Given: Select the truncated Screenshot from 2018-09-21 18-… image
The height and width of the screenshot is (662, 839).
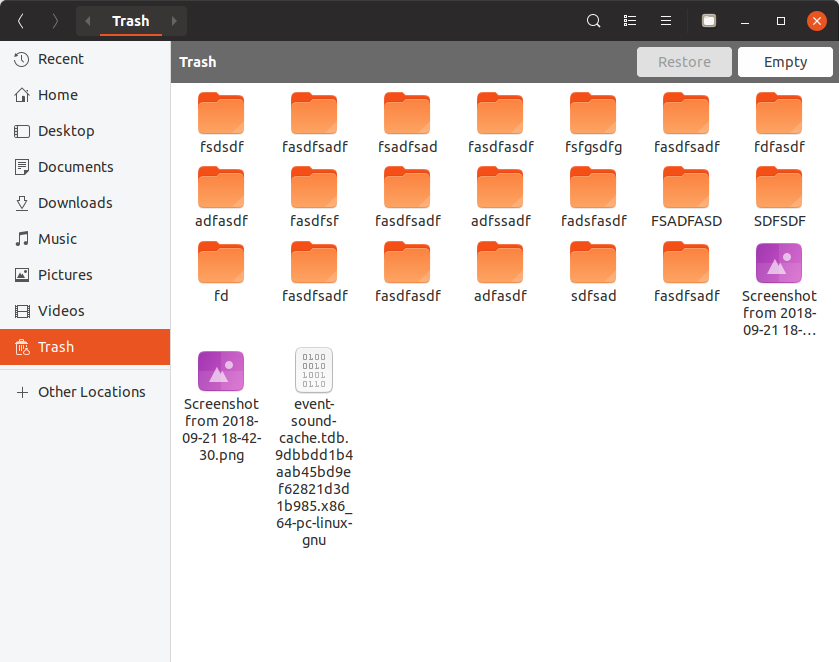Looking at the screenshot, I should pyautogui.click(x=779, y=290).
